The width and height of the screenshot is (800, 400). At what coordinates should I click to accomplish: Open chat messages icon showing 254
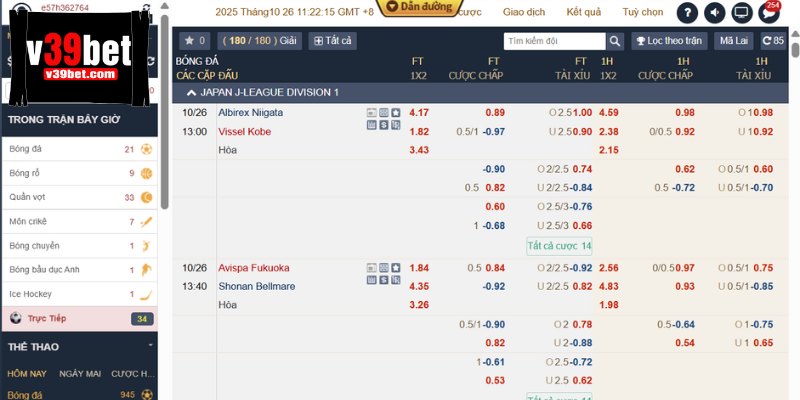click(x=769, y=13)
